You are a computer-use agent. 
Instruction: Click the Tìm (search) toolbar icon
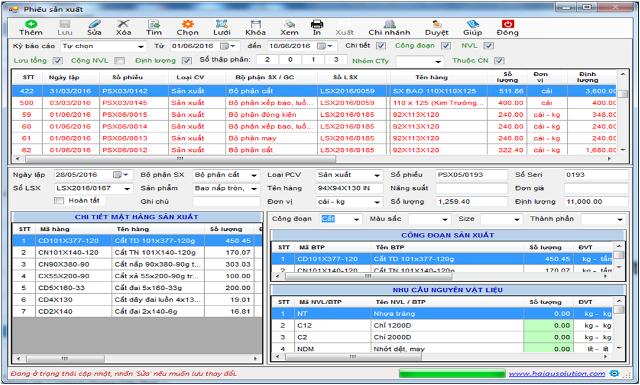click(x=154, y=24)
